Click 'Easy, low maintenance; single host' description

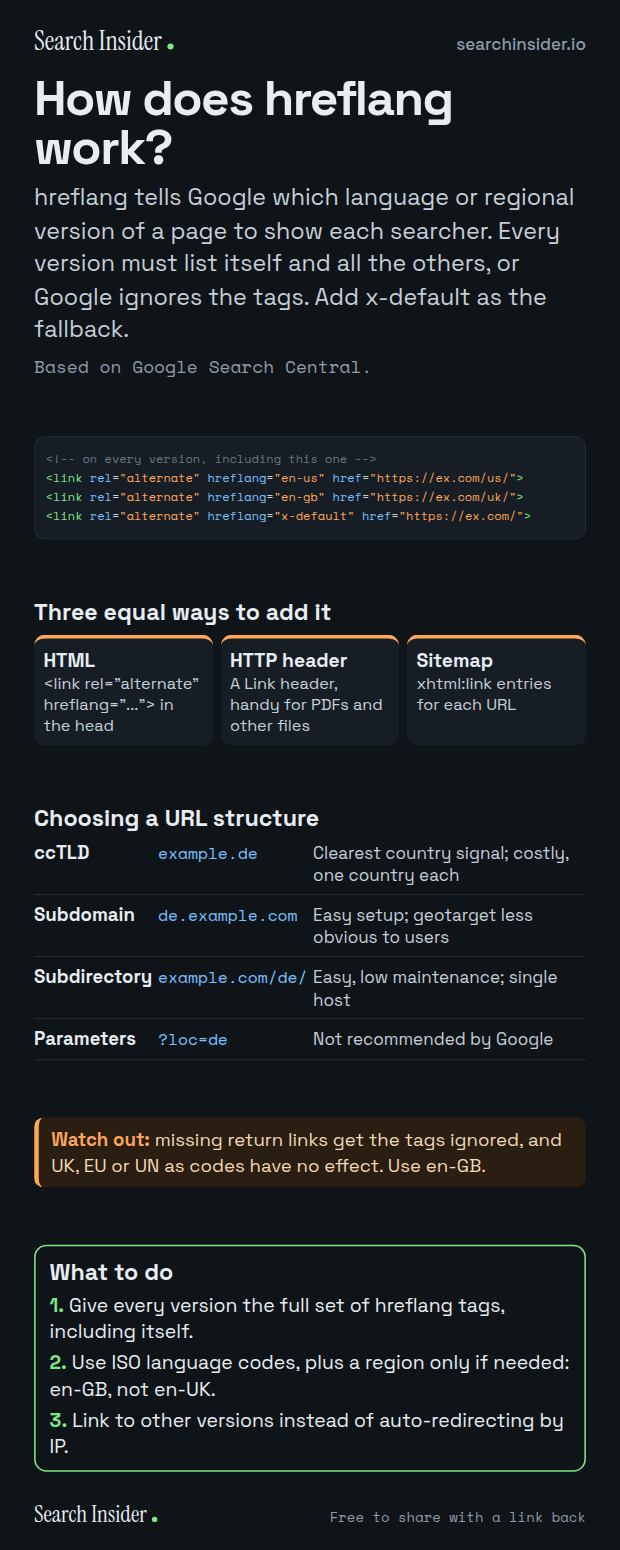pyautogui.click(x=435, y=988)
